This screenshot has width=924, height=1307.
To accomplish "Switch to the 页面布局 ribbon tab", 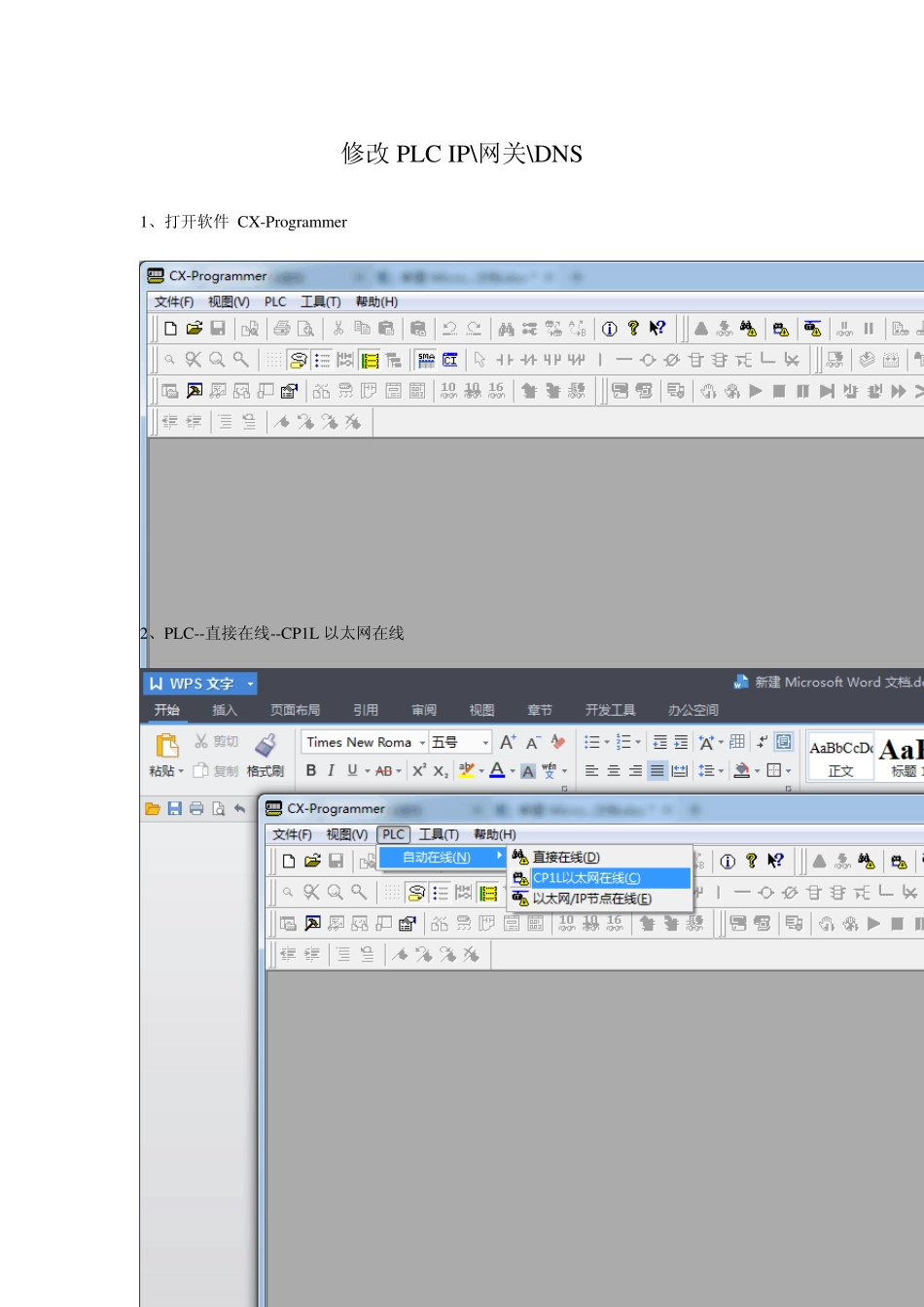I will pyautogui.click(x=295, y=710).
